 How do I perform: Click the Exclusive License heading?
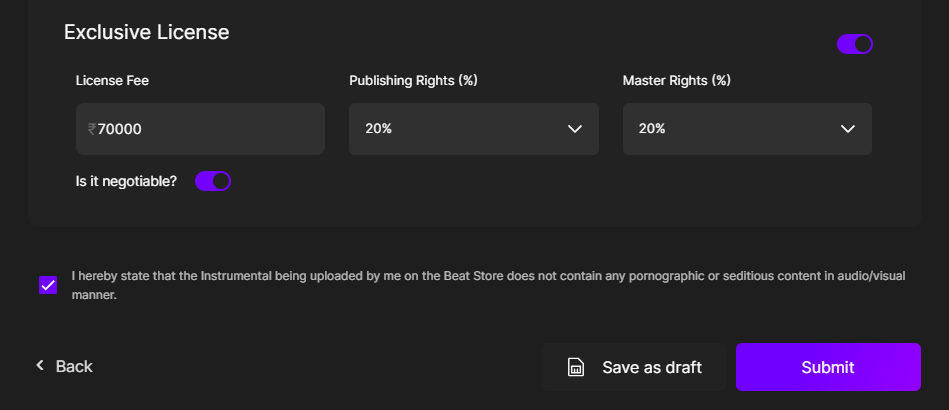147,32
